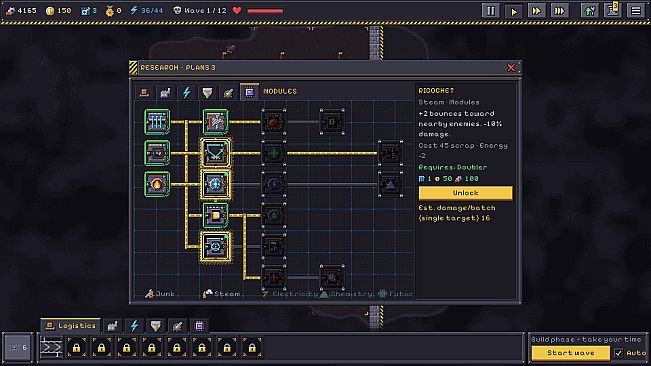Click the blueprint counter showing 3
The image size is (651, 366).
[89, 10]
